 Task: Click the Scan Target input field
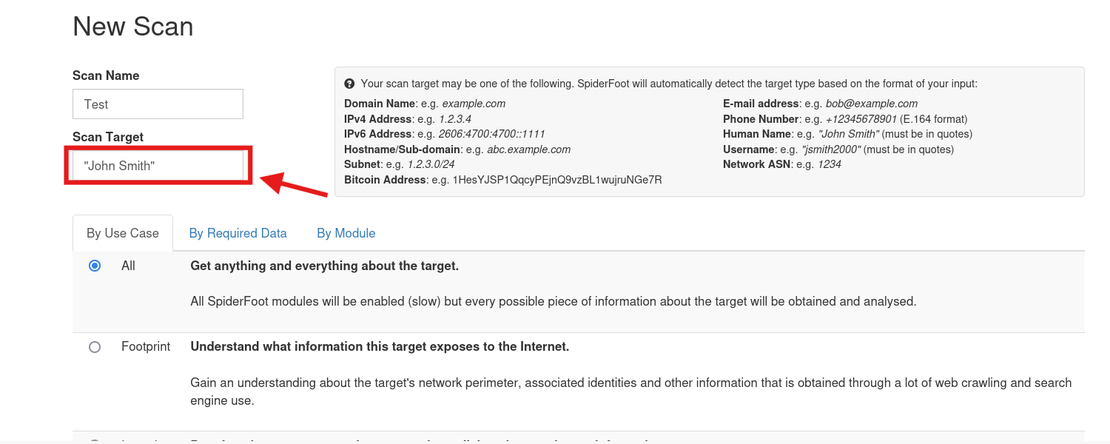(158, 166)
